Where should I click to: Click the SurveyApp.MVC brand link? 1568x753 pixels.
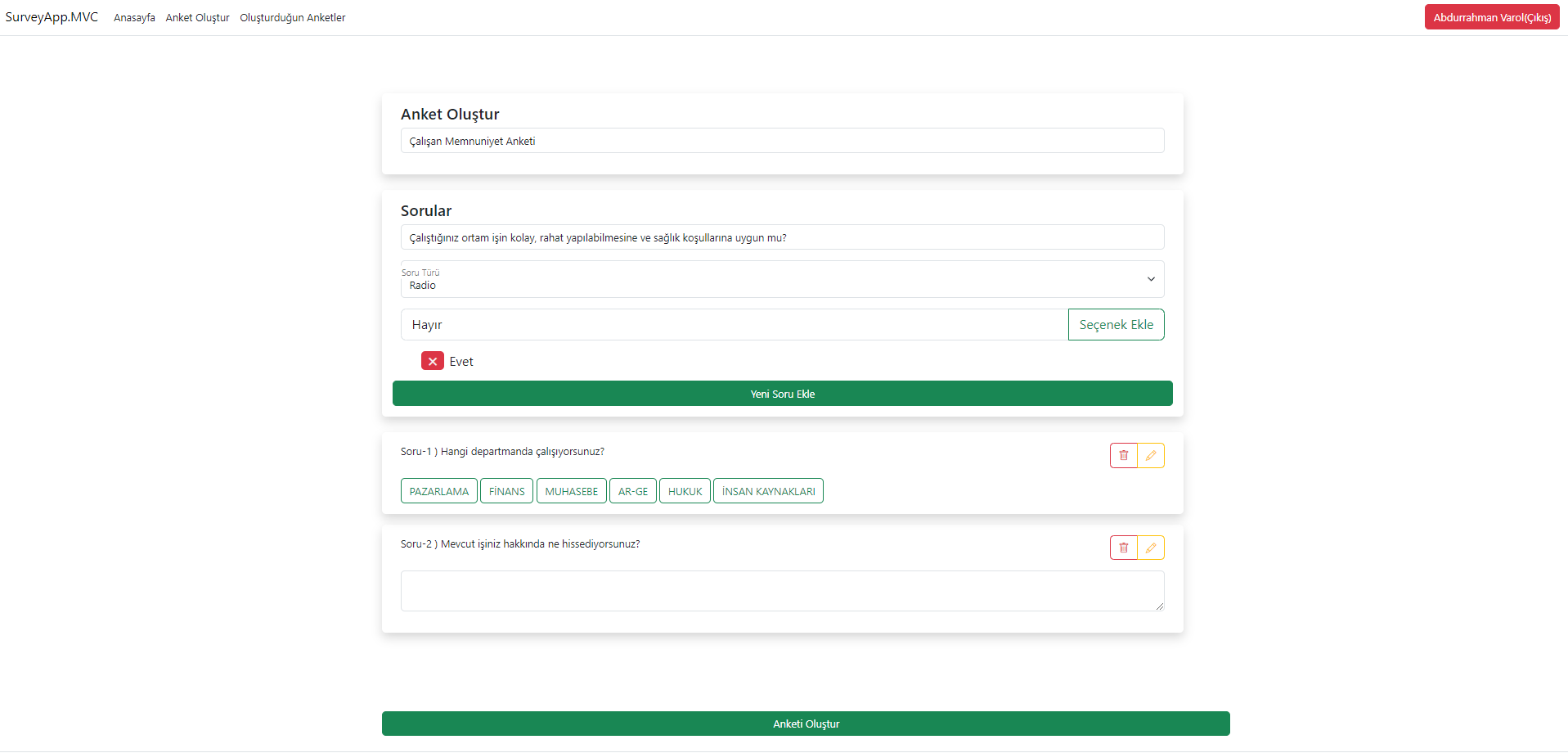point(52,16)
